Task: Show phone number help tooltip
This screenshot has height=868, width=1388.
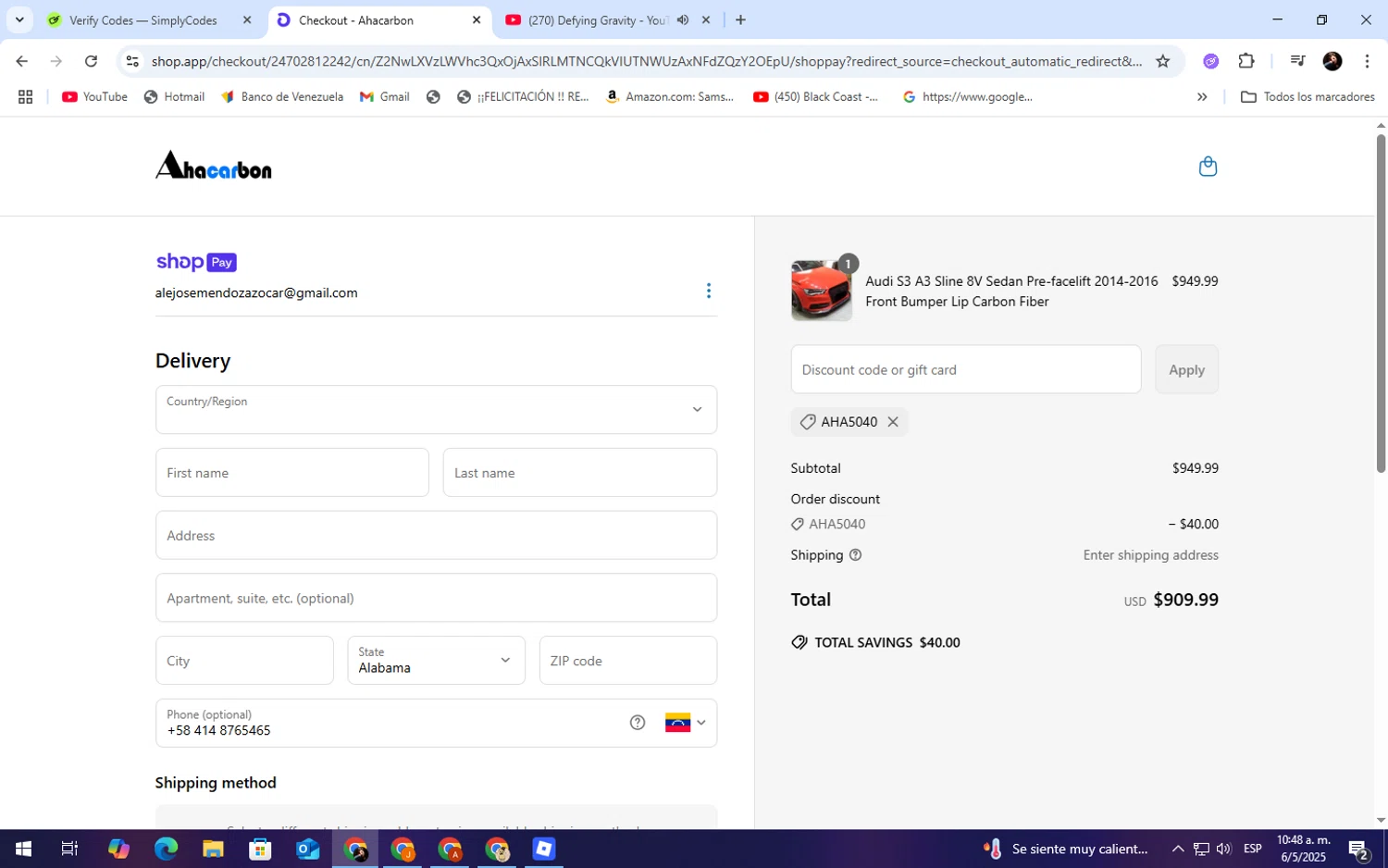Action: coord(638,723)
